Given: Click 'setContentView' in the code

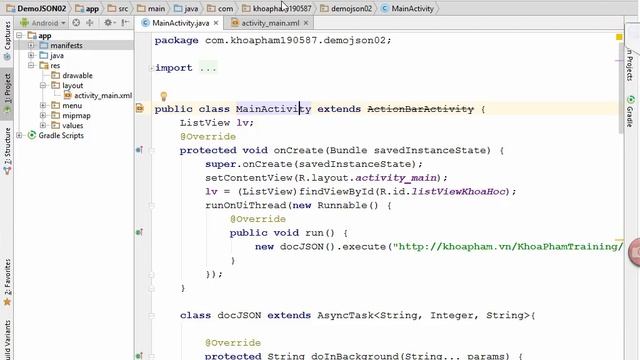Looking at the screenshot, I should (x=249, y=178).
